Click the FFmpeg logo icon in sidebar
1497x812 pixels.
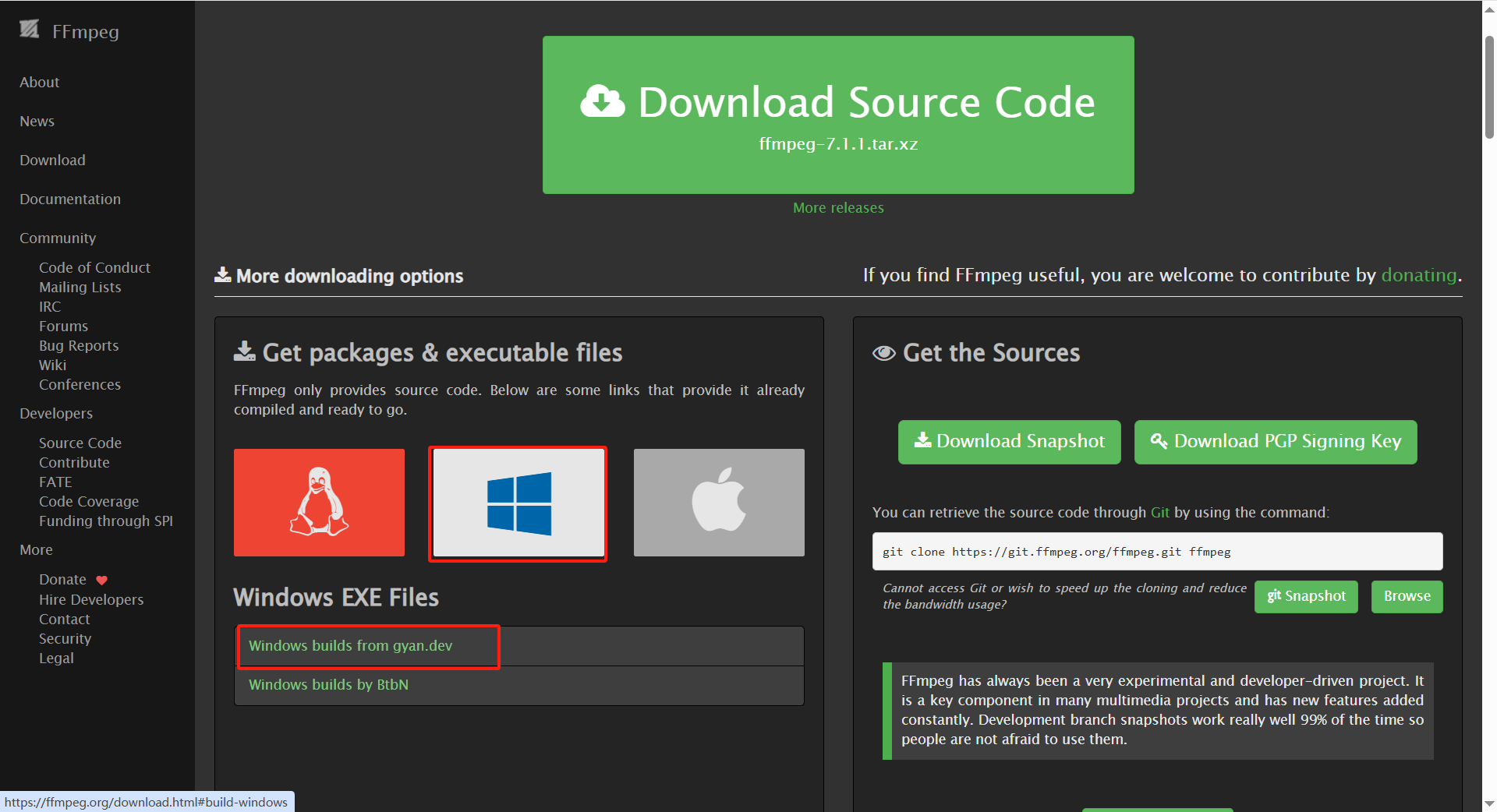(30, 30)
